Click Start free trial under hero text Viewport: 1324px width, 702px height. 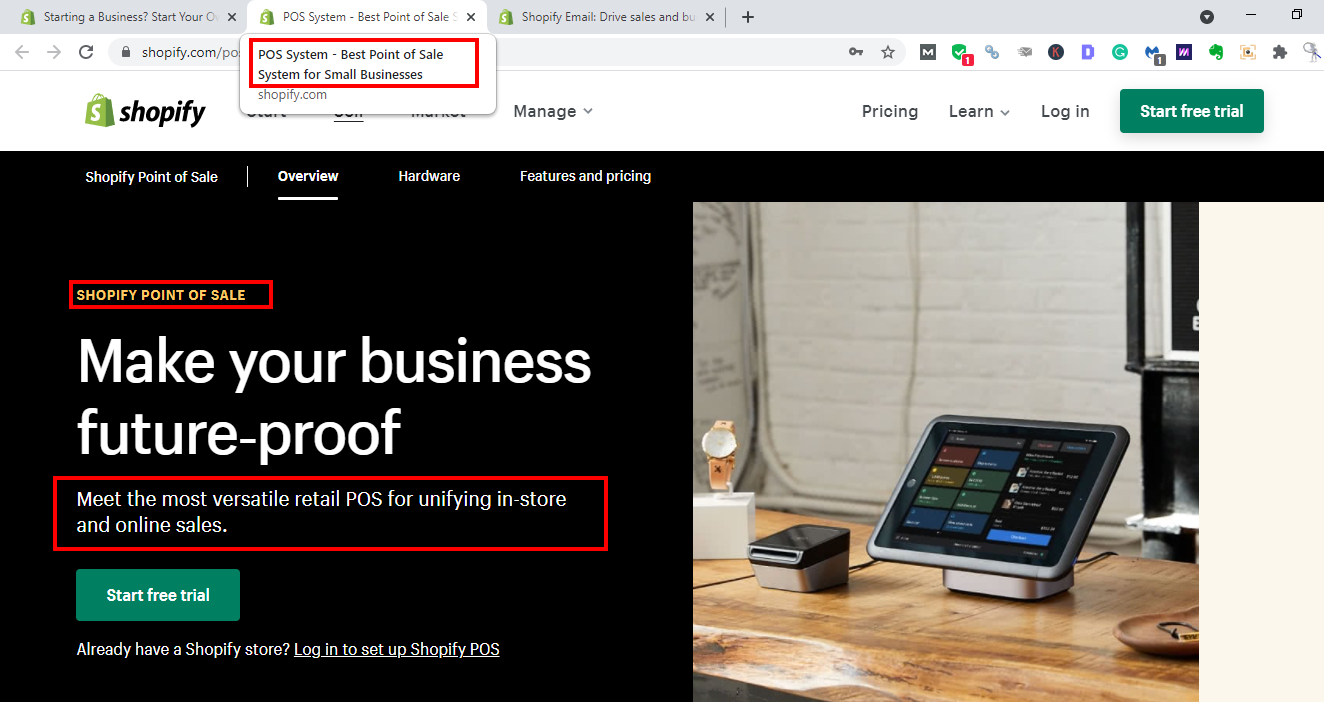point(158,595)
